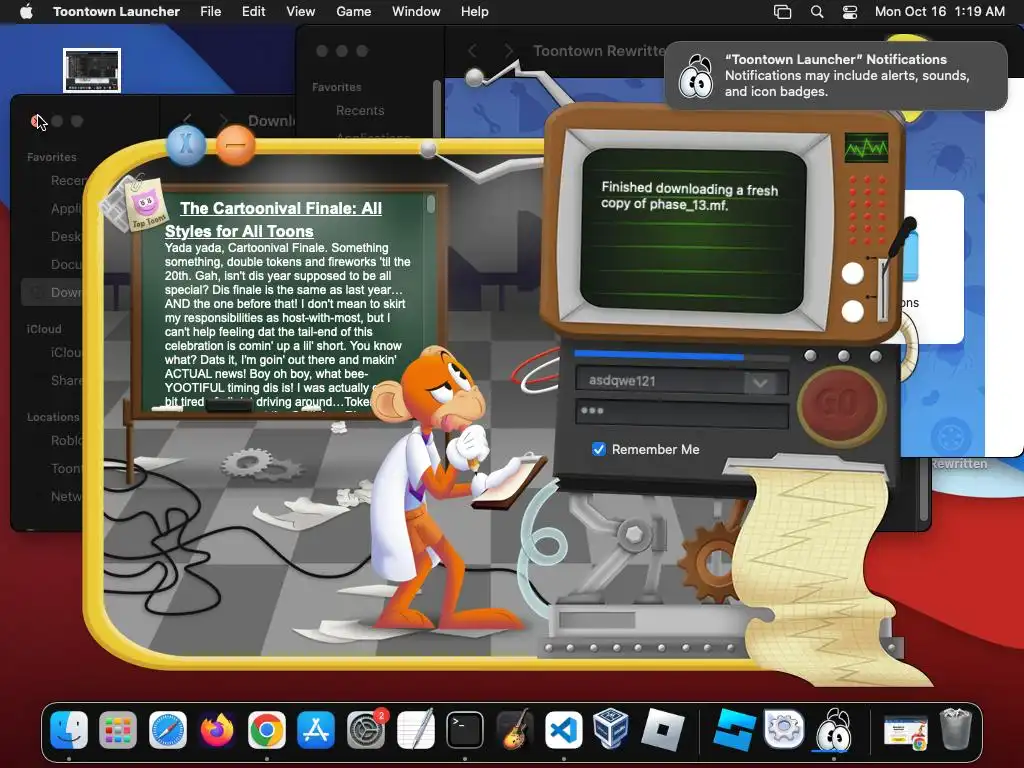Open the gear app icon beside Roblox Studio

point(784,729)
